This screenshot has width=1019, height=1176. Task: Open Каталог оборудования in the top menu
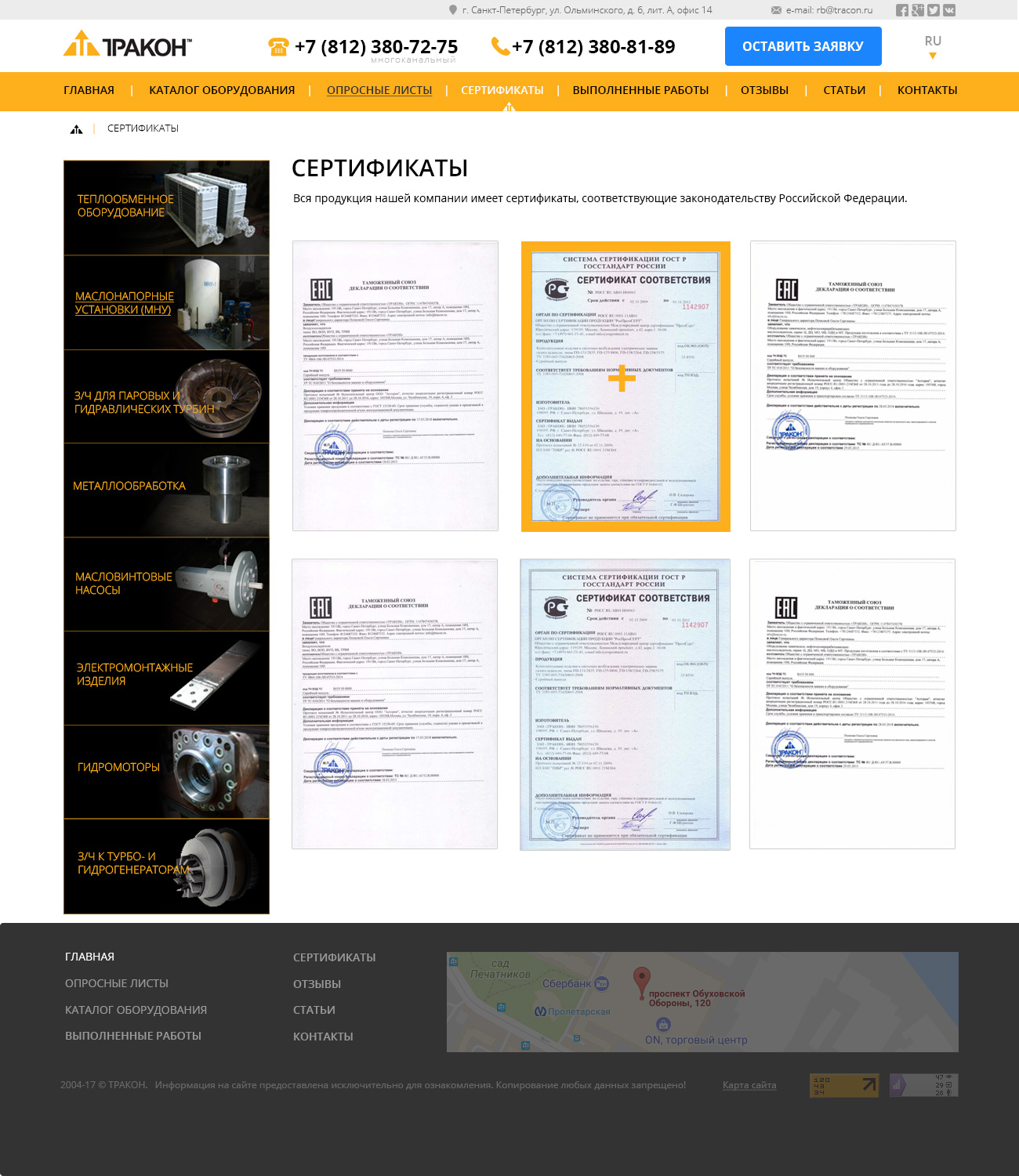pos(222,90)
